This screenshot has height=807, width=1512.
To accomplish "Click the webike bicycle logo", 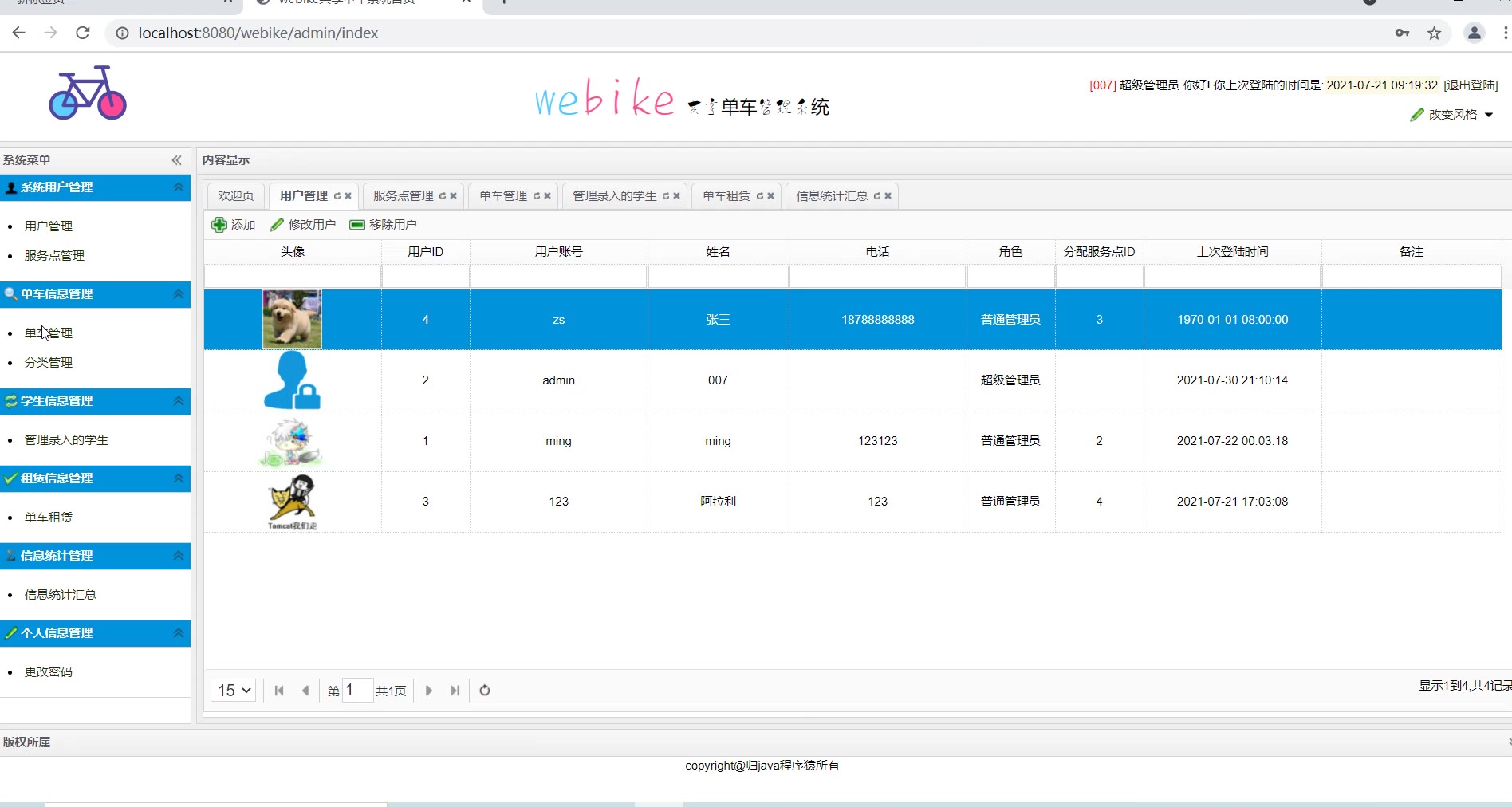I will click(88, 93).
